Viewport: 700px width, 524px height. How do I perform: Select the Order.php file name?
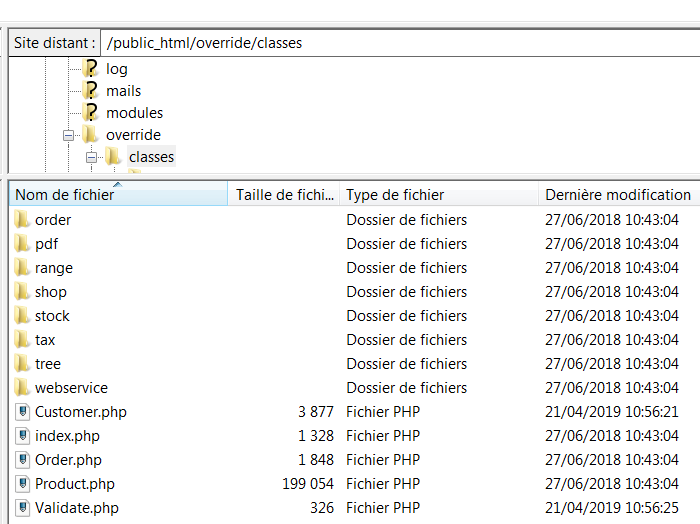coord(68,460)
